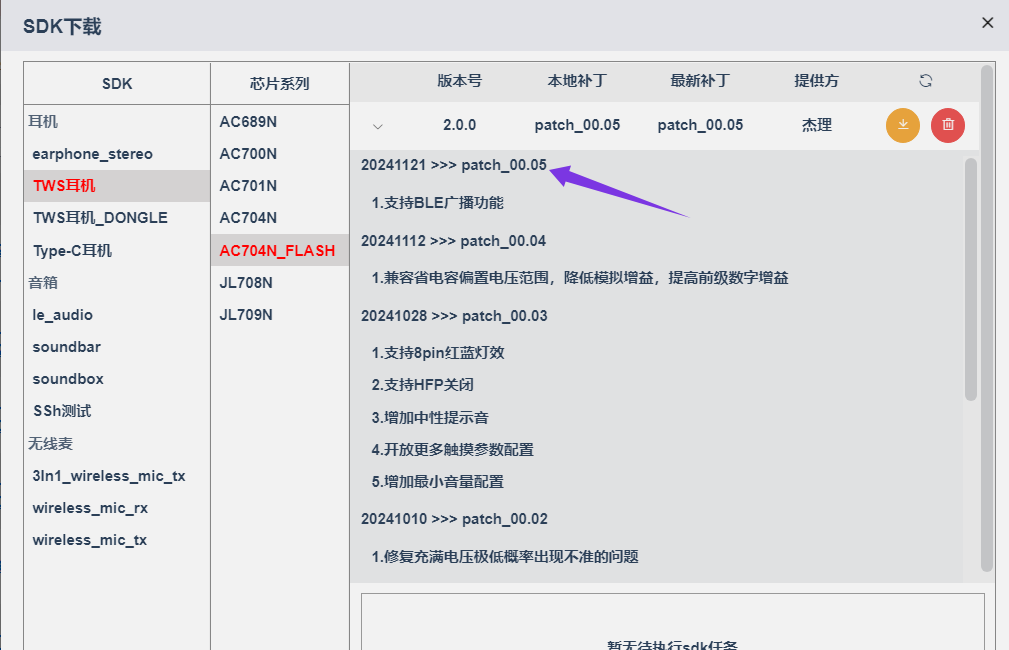Click the 提供方 column header
Viewport: 1009px width, 650px height.
coord(817,81)
